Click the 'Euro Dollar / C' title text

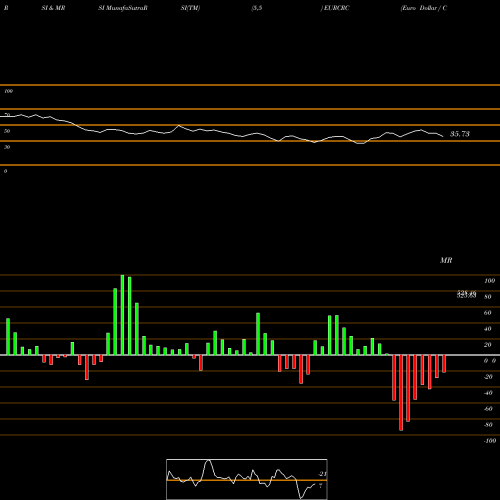(x=424, y=8)
